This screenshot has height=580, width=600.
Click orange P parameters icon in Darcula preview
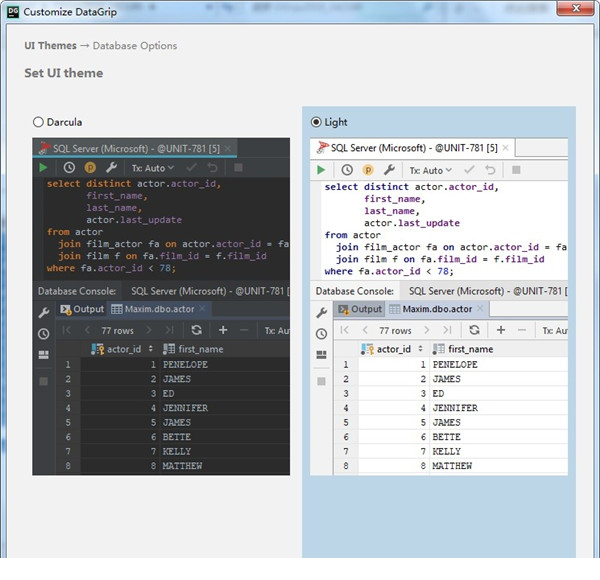click(x=90, y=168)
